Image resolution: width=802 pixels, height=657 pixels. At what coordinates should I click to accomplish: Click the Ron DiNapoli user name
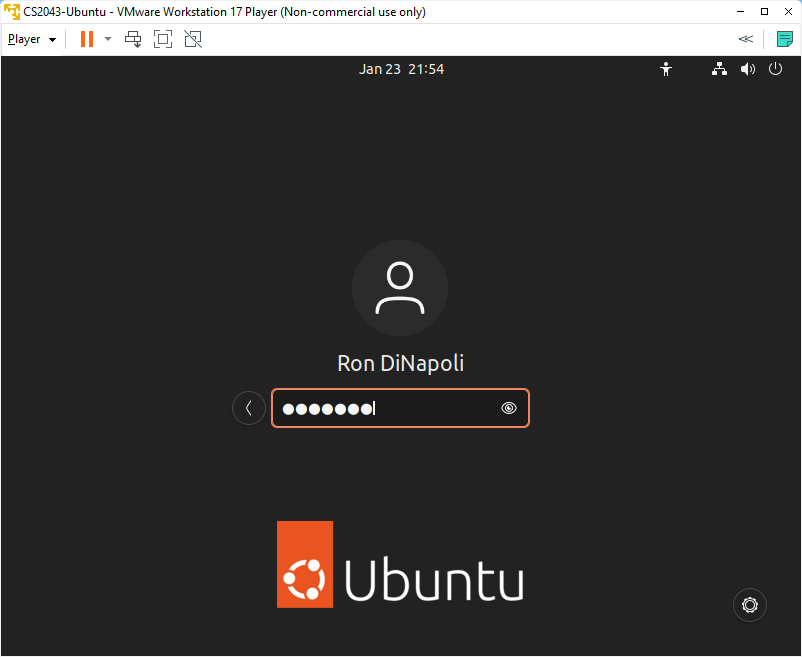click(400, 363)
